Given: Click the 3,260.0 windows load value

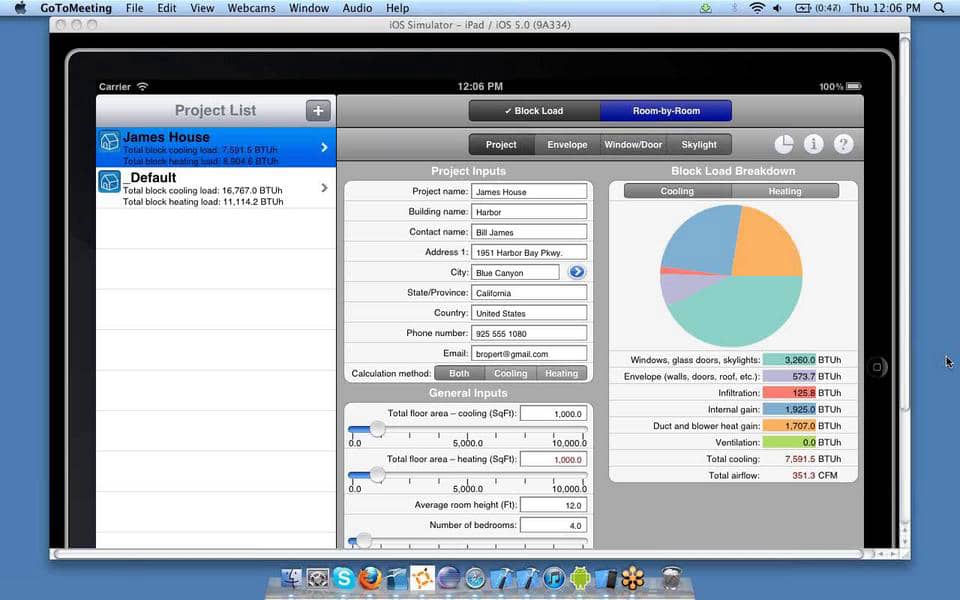Looking at the screenshot, I should coord(789,360).
